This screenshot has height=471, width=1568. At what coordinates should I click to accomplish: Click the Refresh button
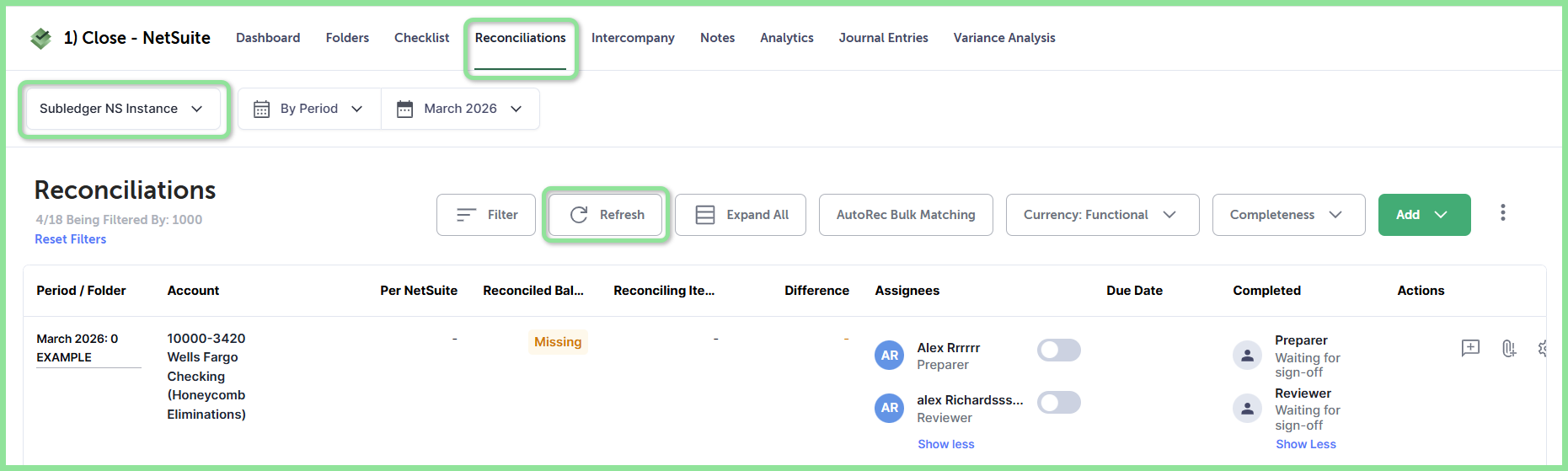pyautogui.click(x=606, y=215)
